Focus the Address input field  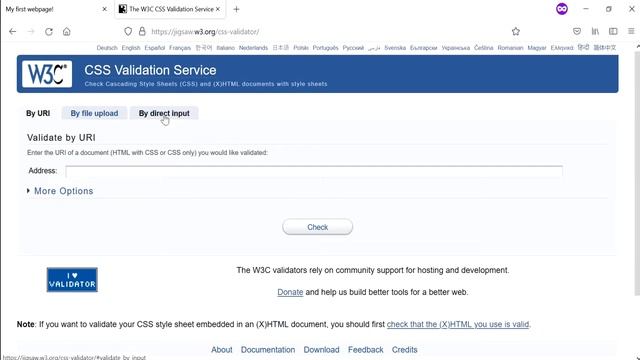coord(314,171)
